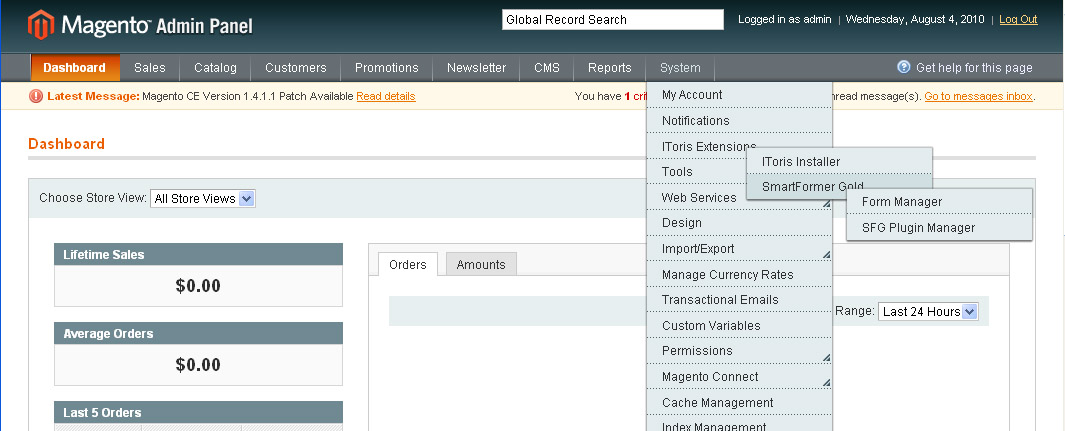Switch to the Orders tab
Image resolution: width=1065 pixels, height=431 pixels.
tap(408, 265)
